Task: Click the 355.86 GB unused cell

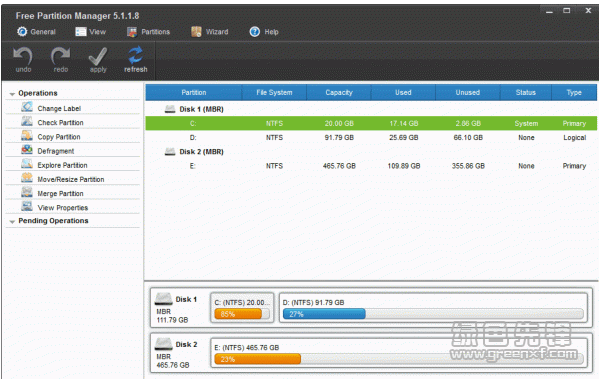Action: [468, 166]
